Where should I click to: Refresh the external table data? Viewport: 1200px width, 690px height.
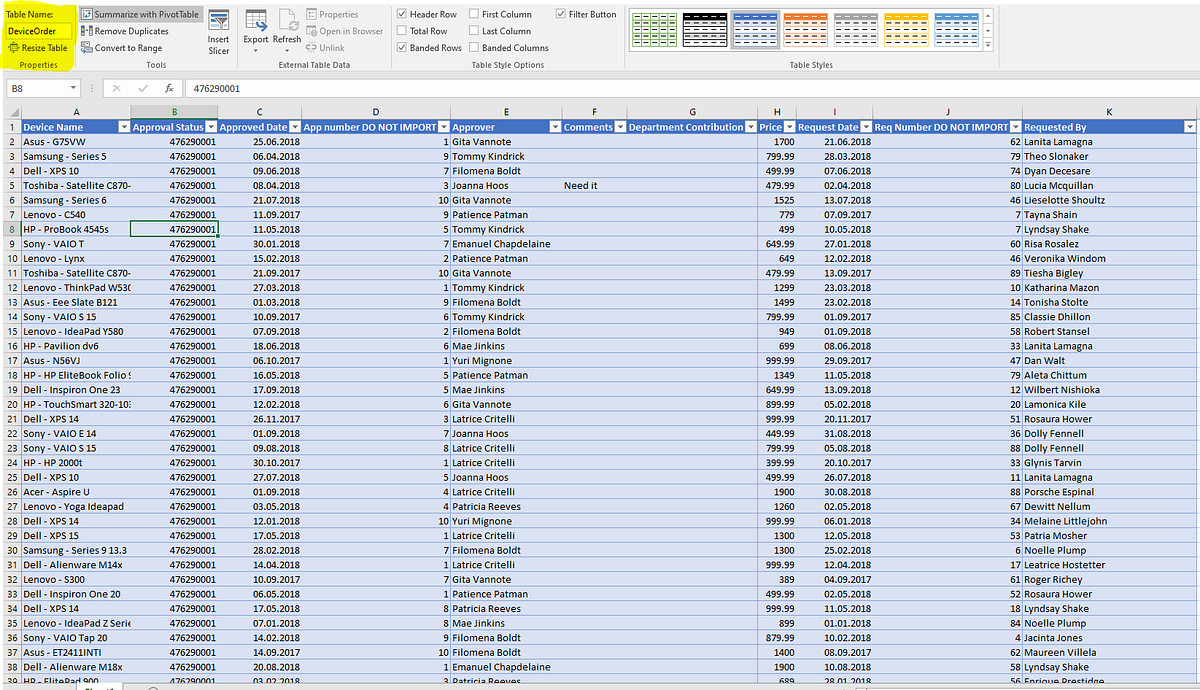coord(287,30)
